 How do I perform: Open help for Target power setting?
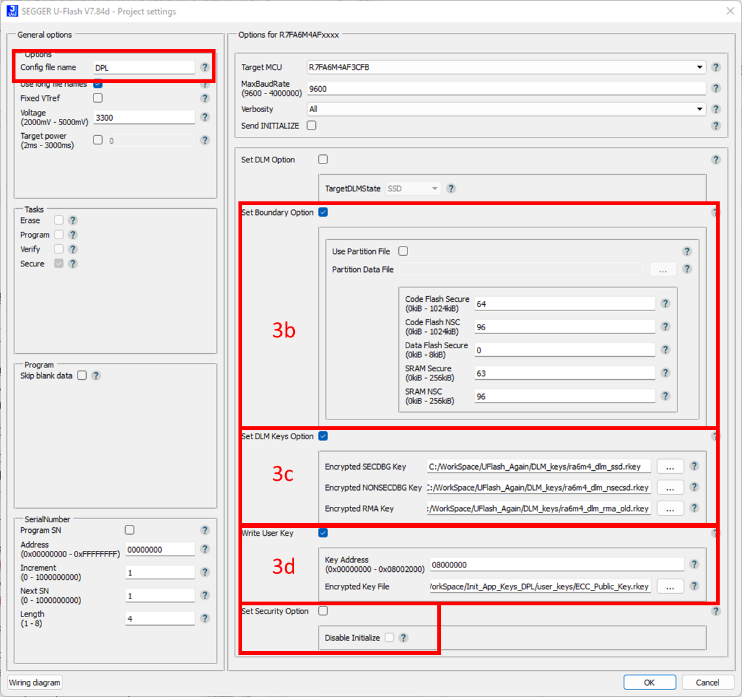pos(204,140)
